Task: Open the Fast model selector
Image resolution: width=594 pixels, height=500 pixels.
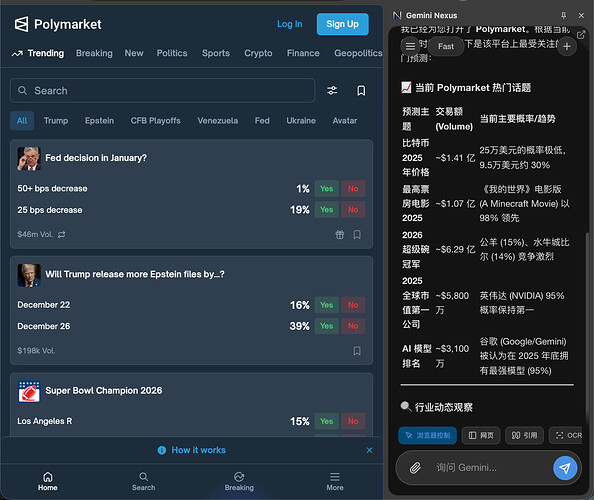Action: click(446, 46)
